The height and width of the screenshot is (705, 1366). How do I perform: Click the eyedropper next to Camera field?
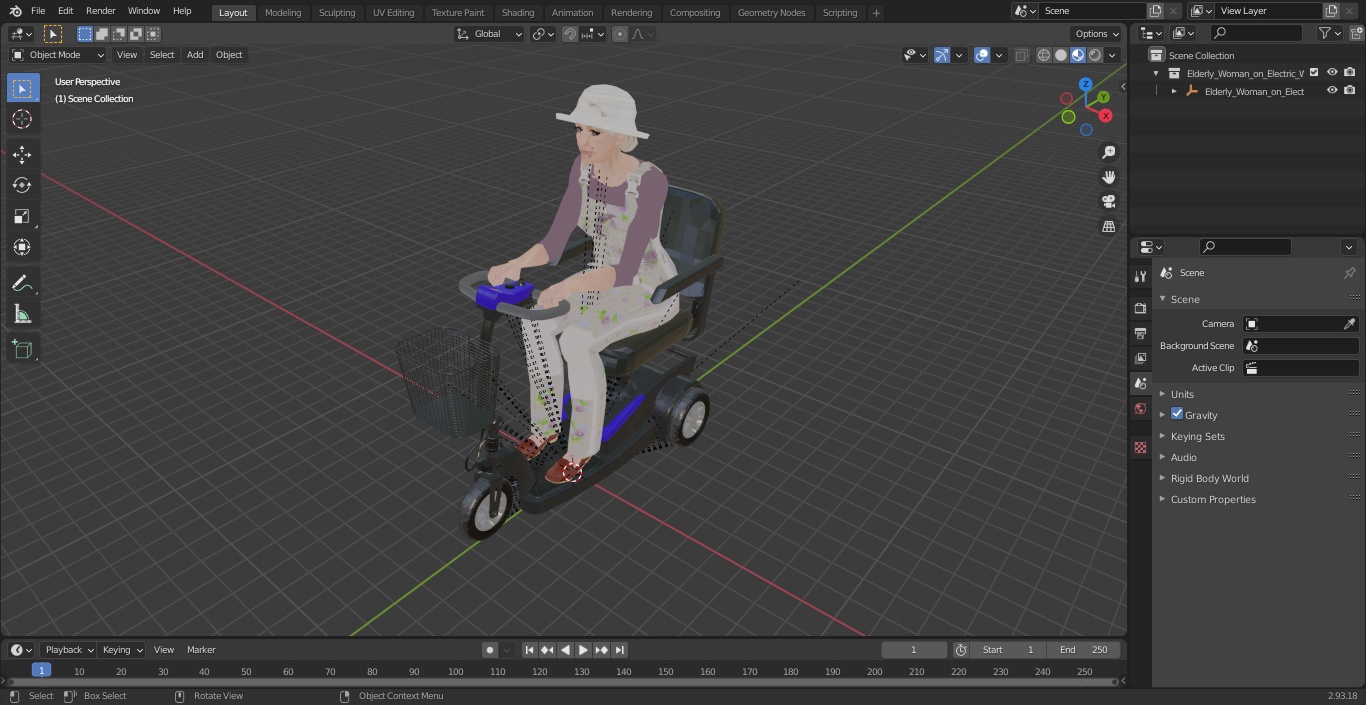[1349, 324]
